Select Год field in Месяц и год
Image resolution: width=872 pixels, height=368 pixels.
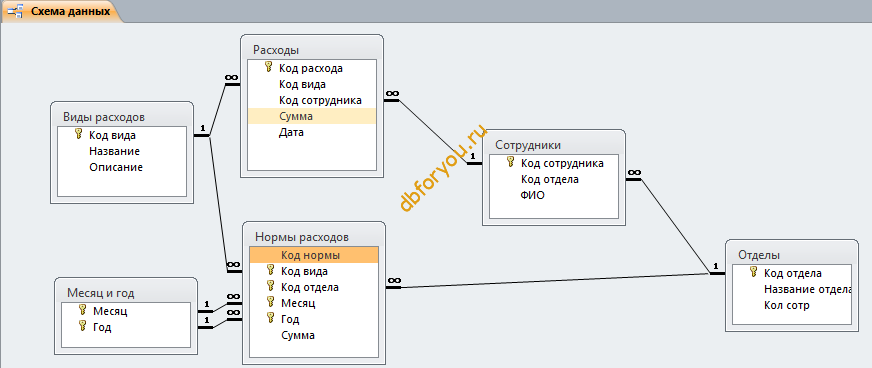126,327
